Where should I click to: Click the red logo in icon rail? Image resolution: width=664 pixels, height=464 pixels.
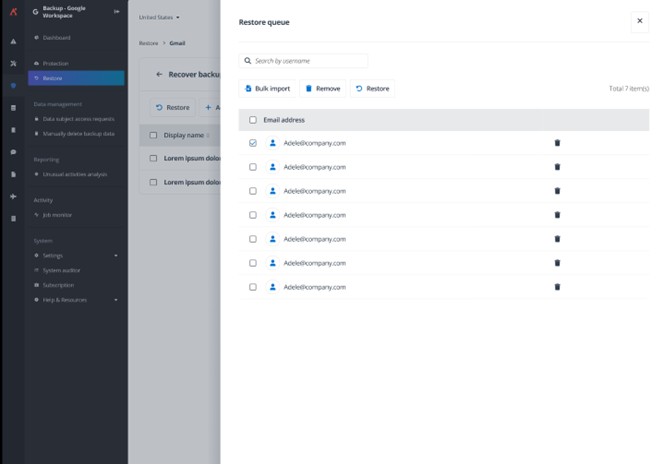[13, 12]
